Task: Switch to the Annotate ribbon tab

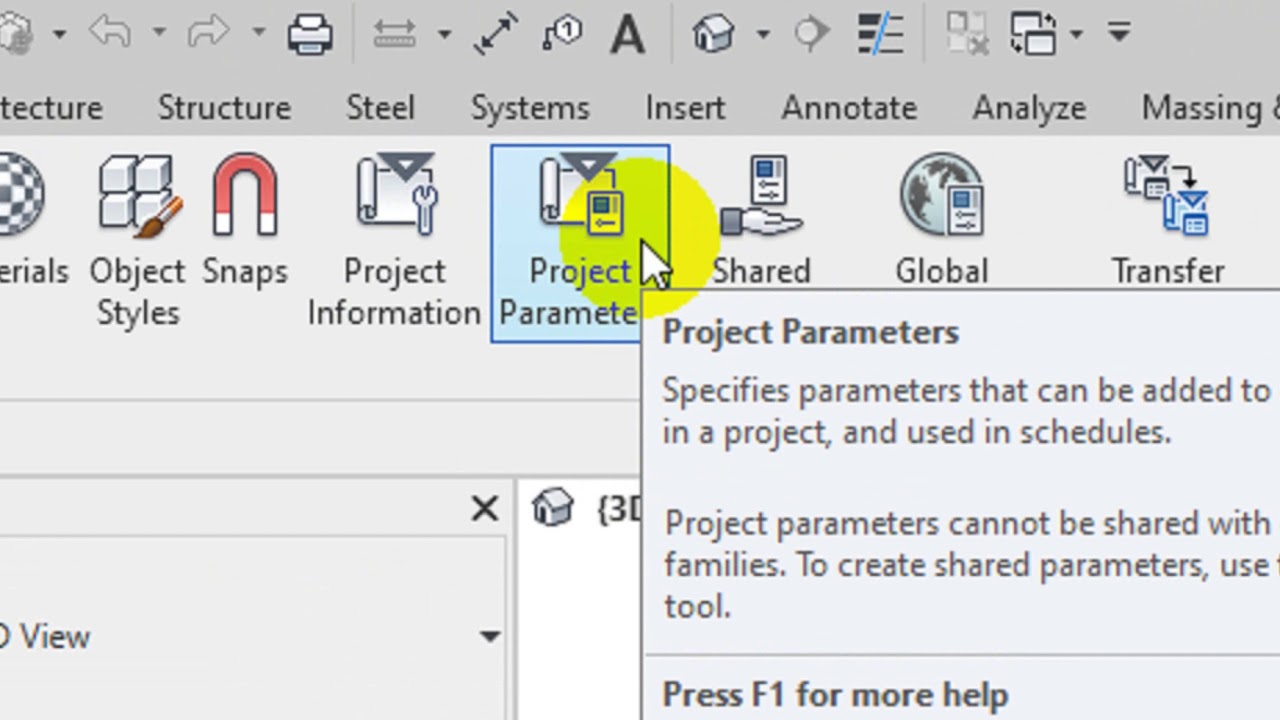Action: [849, 108]
